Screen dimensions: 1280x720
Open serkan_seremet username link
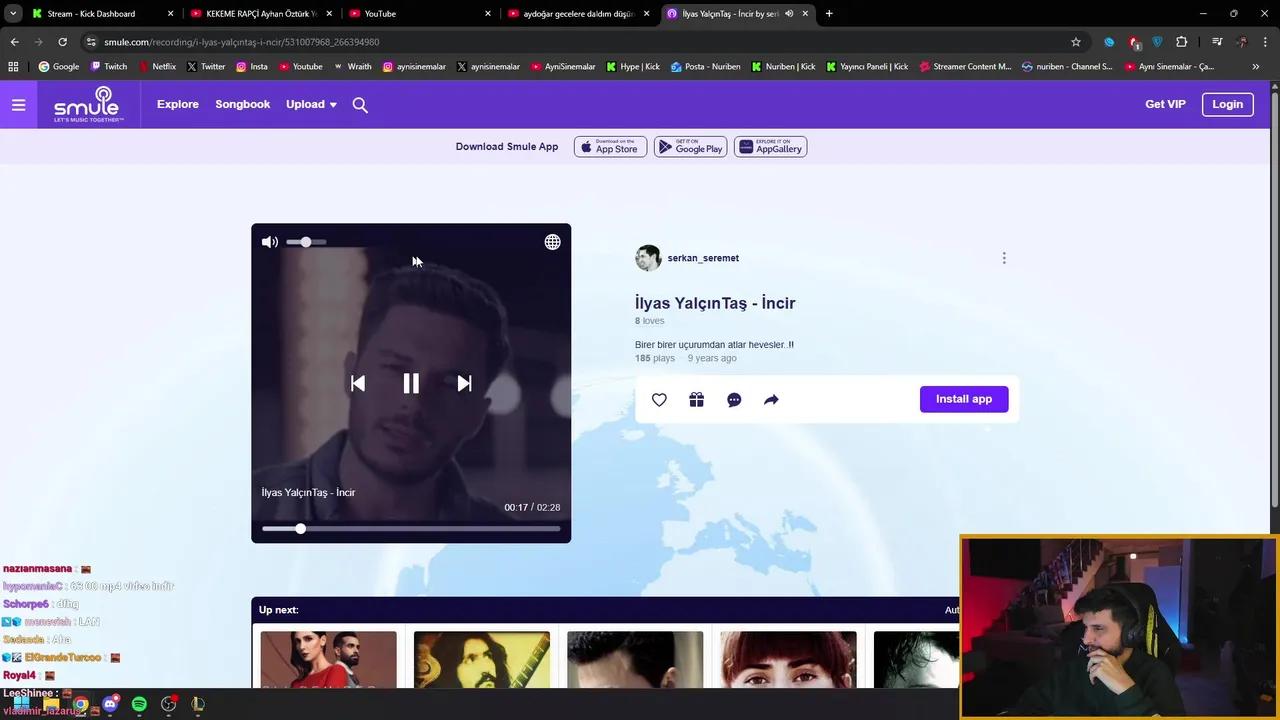pos(703,258)
